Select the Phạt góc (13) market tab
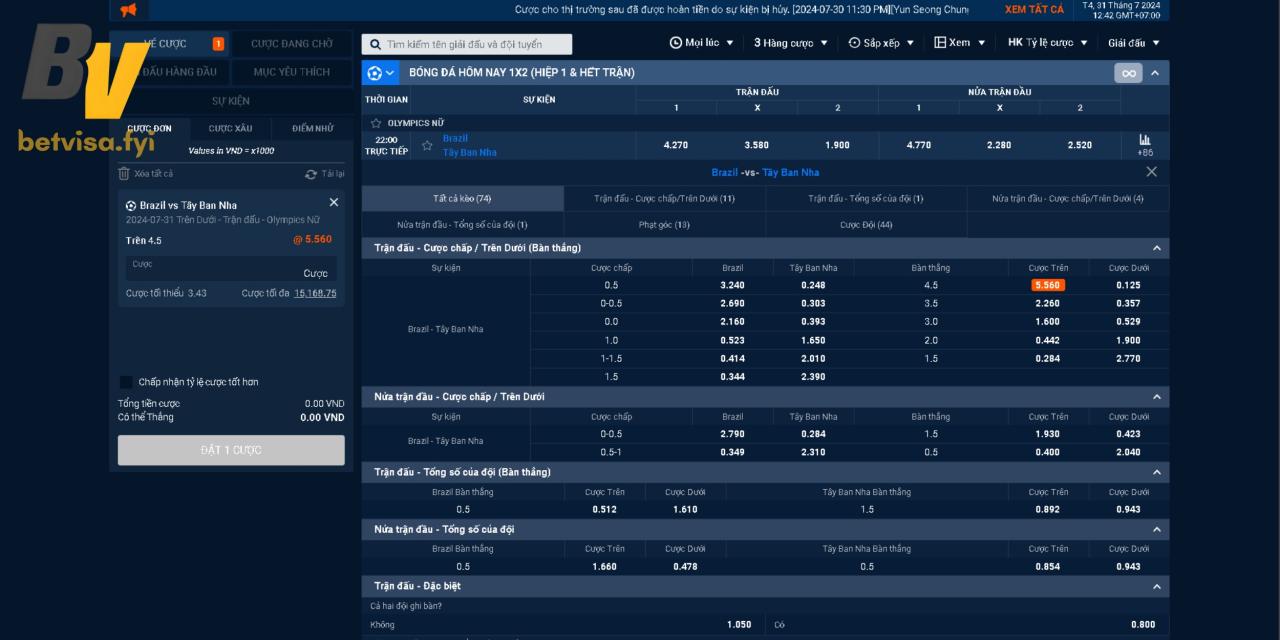Screen dimensions: 1280x640 [x=665, y=225]
